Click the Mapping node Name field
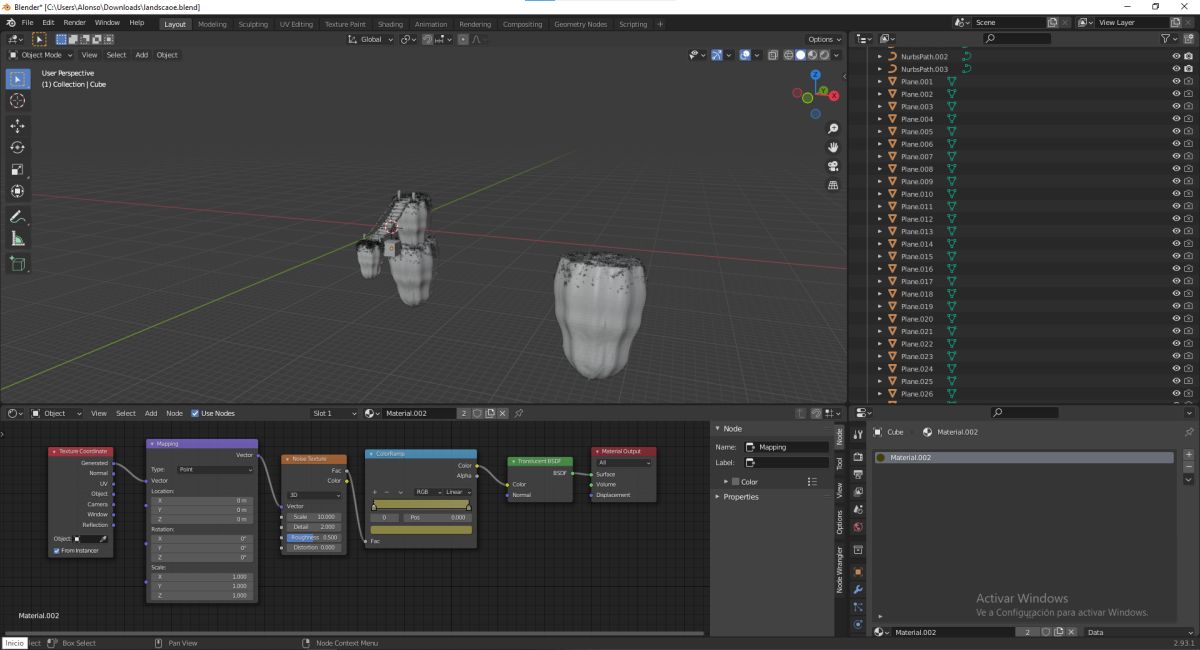Screen dimensions: 1200x650 click(x=787, y=447)
